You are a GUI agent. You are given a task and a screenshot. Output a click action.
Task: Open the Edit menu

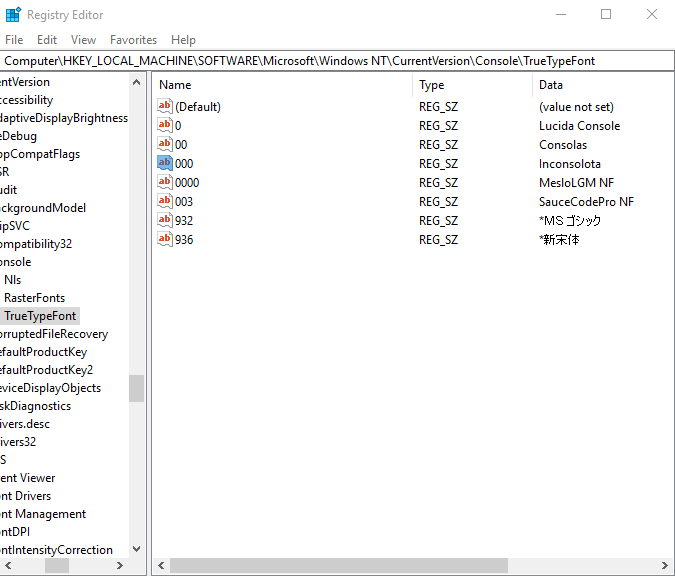(x=47, y=40)
